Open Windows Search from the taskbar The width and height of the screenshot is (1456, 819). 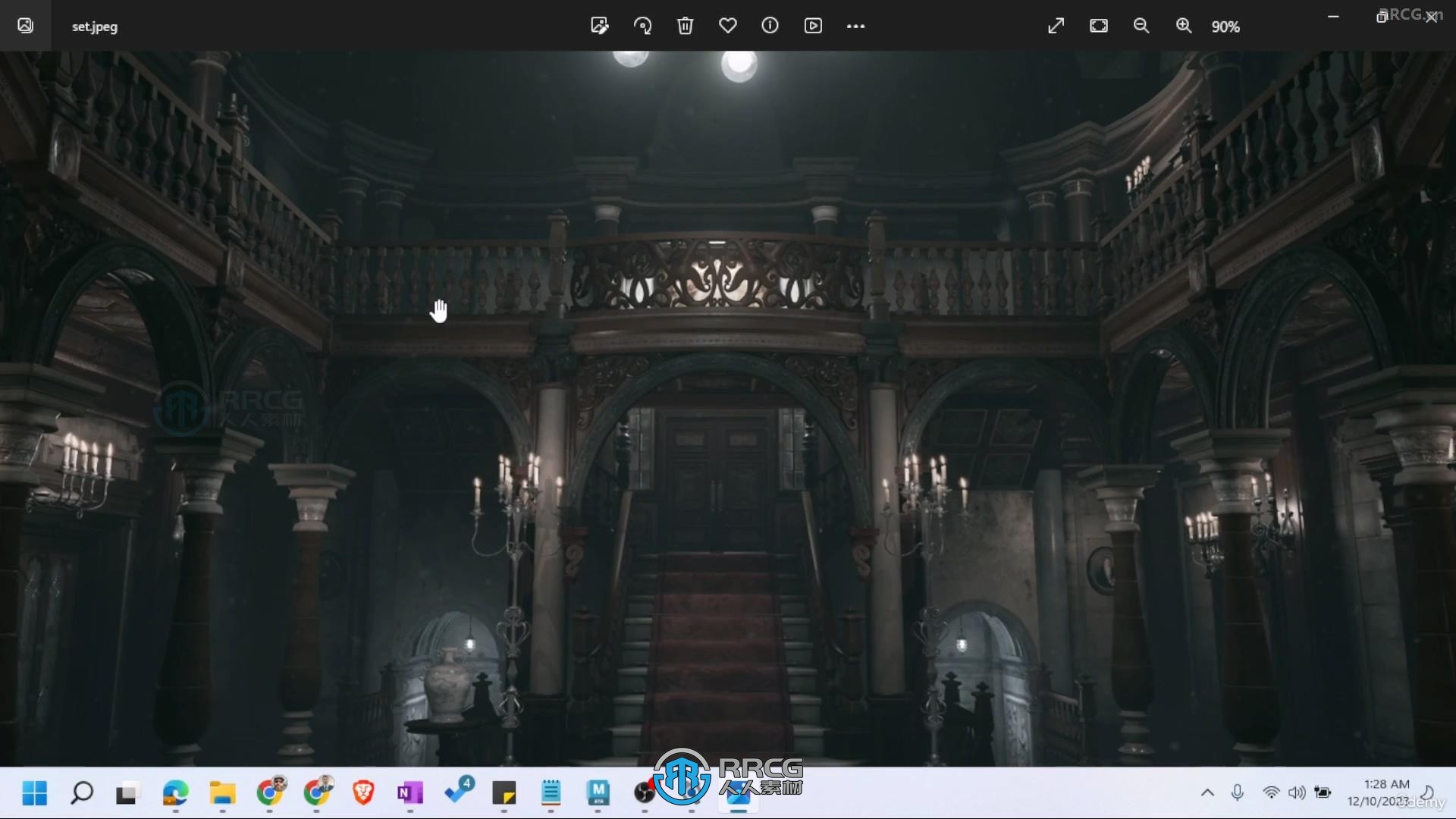(x=82, y=793)
